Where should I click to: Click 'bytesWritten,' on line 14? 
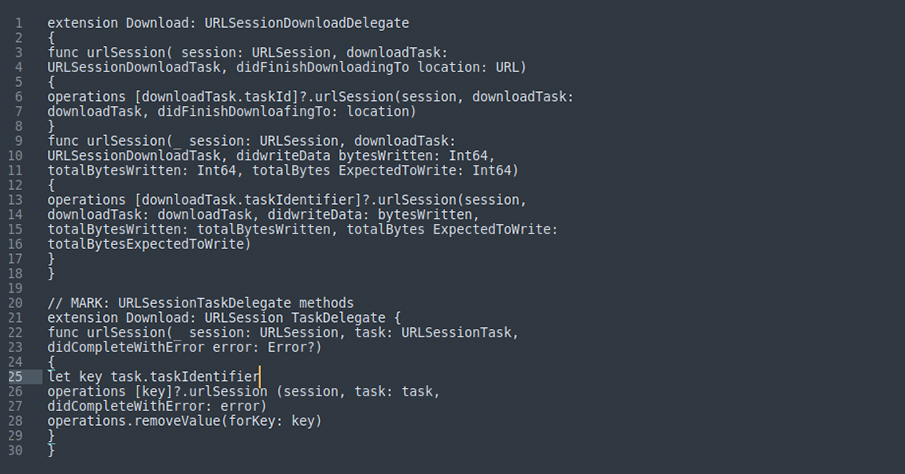tap(428, 215)
